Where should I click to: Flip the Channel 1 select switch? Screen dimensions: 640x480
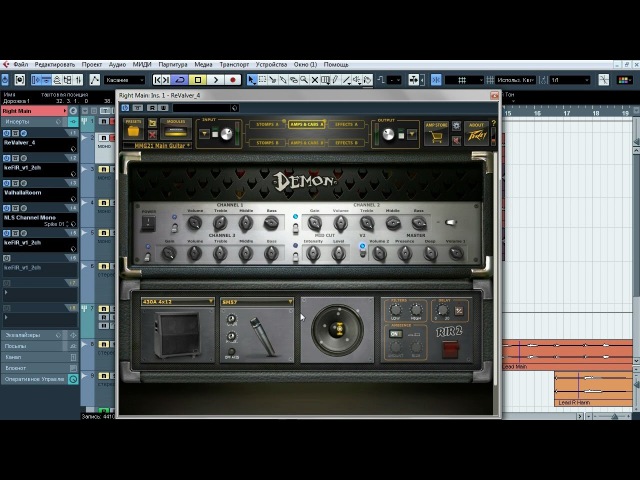pos(173,225)
